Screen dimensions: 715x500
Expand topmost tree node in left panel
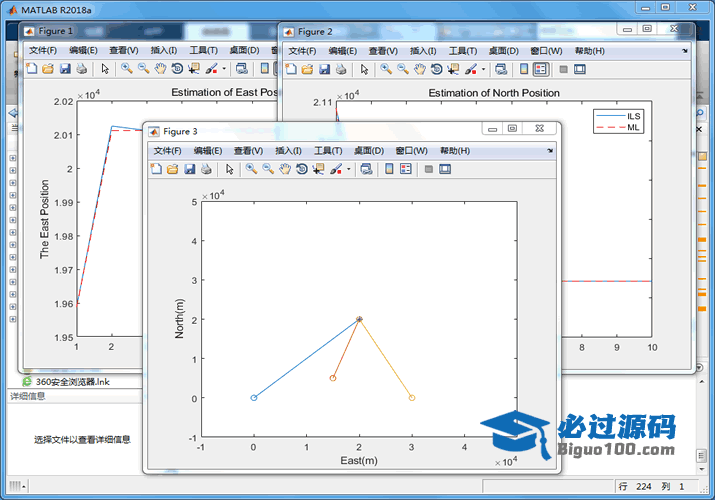click(x=13, y=158)
